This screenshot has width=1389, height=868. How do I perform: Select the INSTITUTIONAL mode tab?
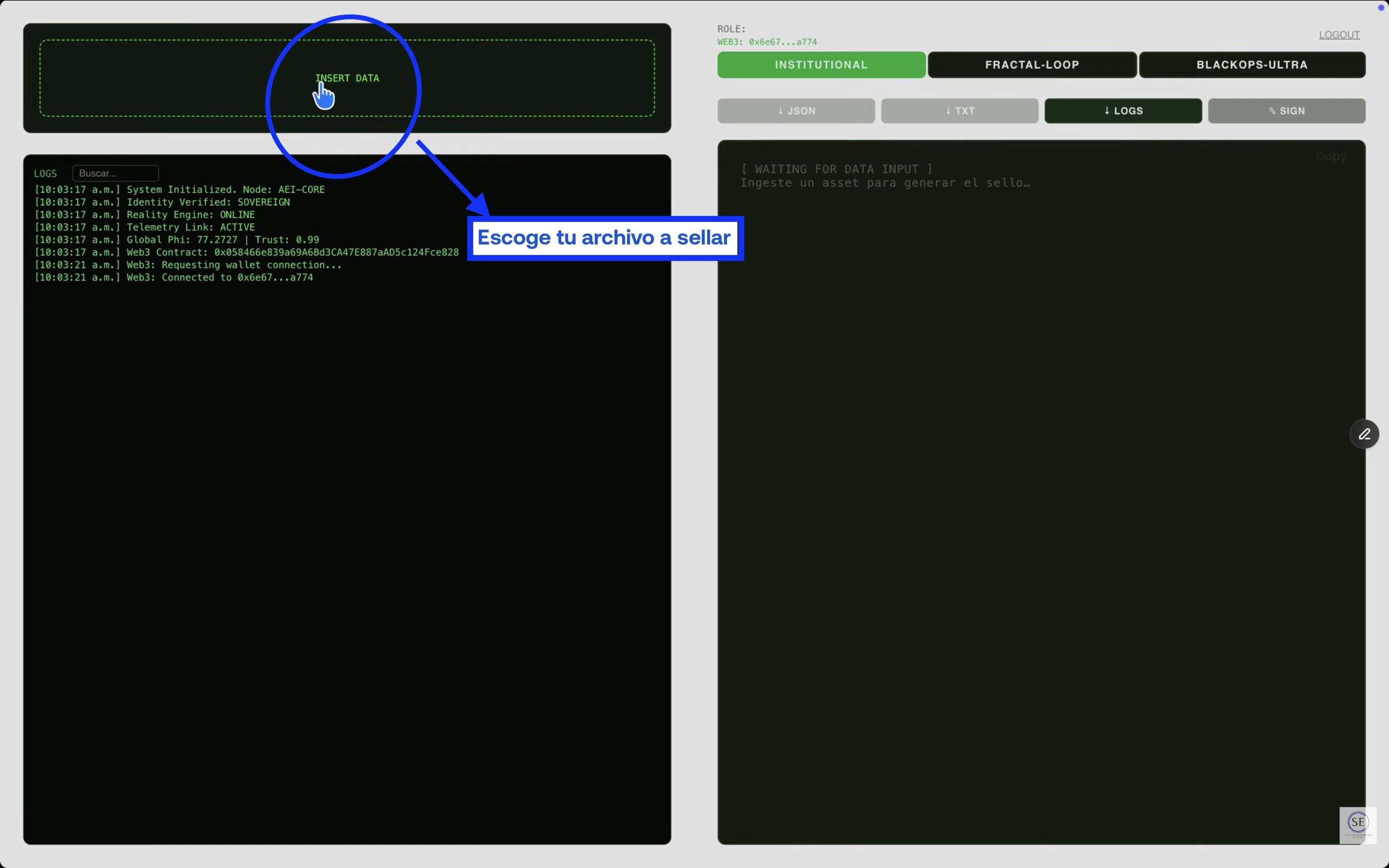coord(821,65)
